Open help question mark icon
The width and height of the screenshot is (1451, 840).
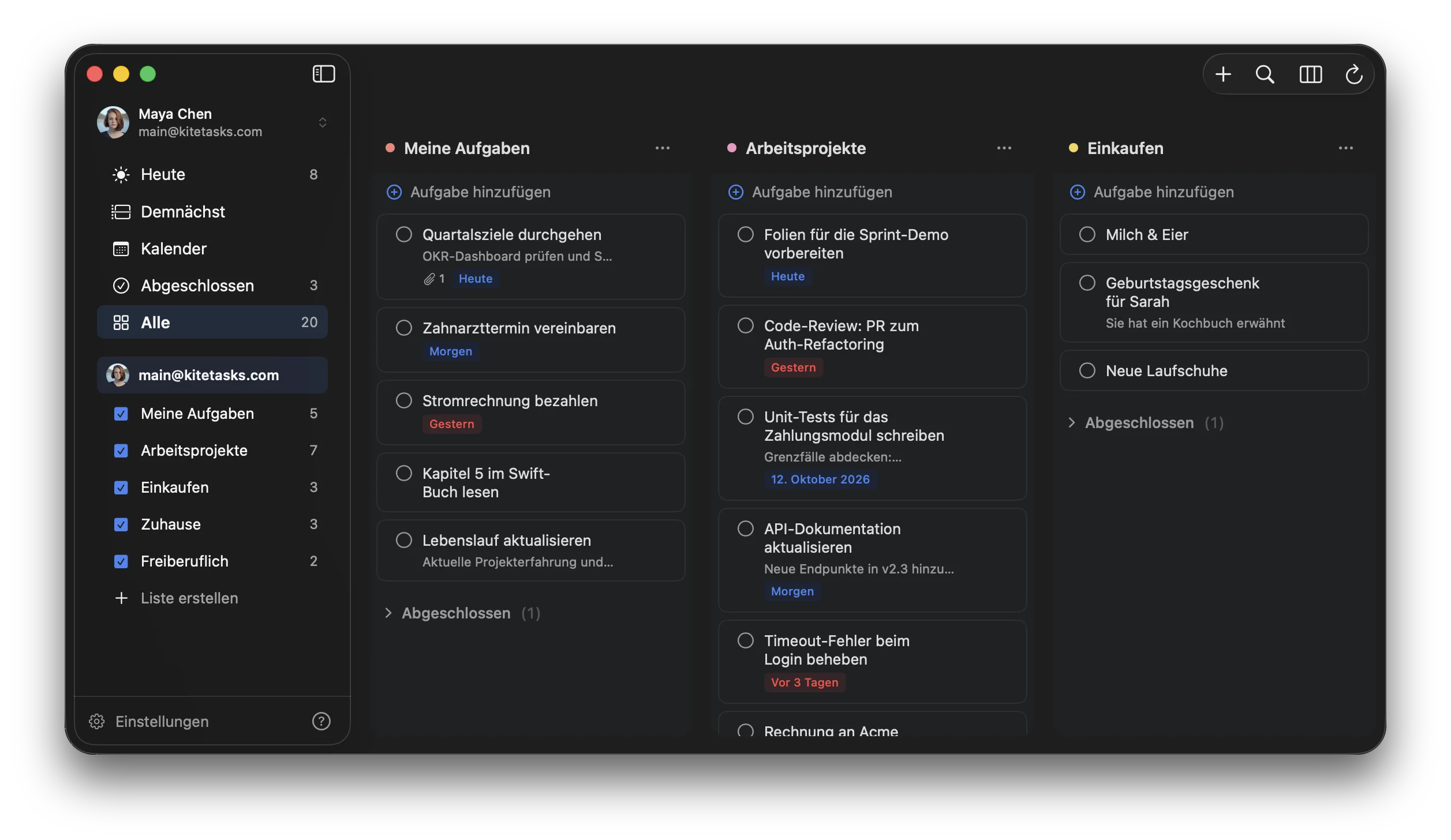tap(321, 721)
